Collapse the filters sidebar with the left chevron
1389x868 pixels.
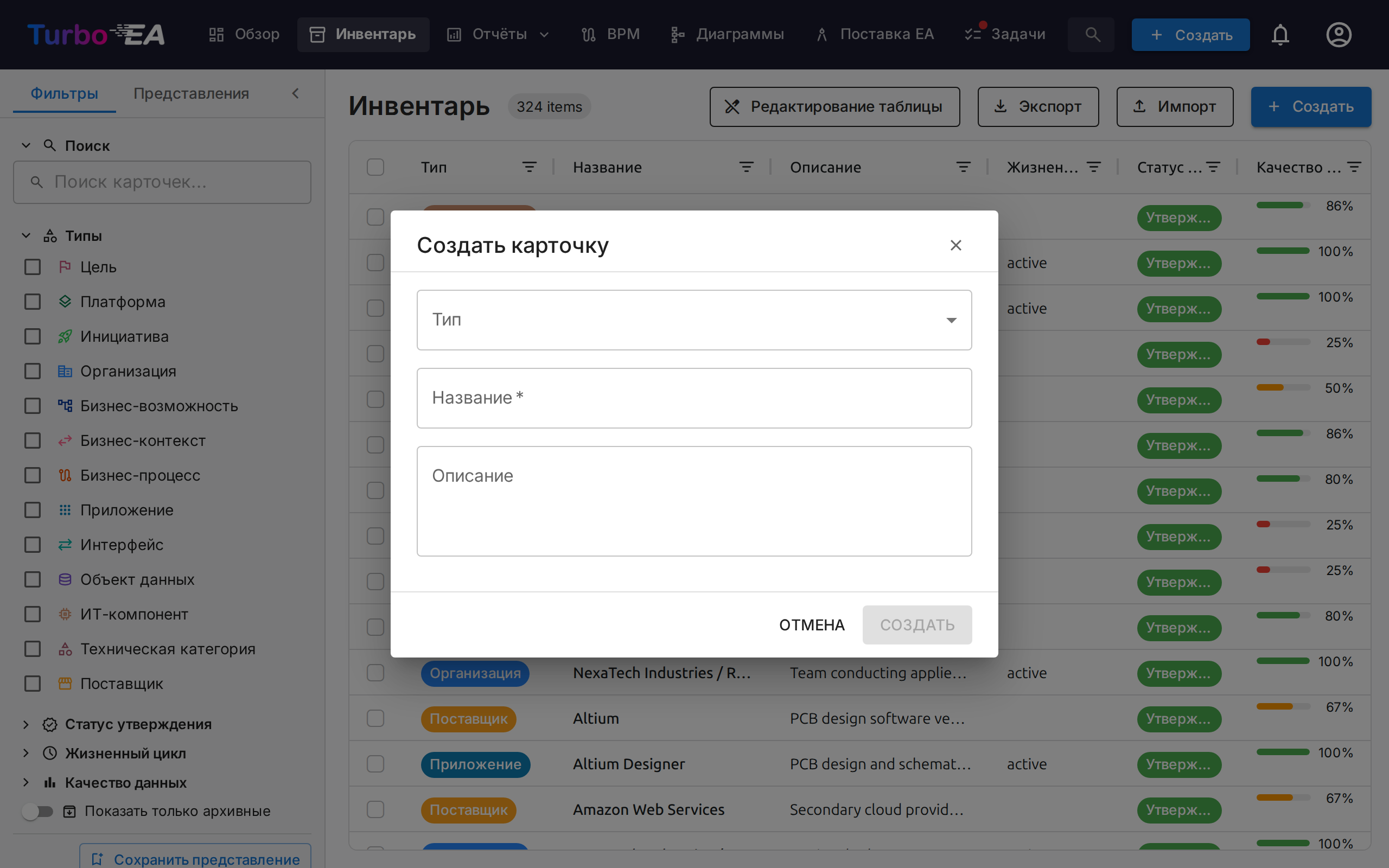pyautogui.click(x=296, y=93)
